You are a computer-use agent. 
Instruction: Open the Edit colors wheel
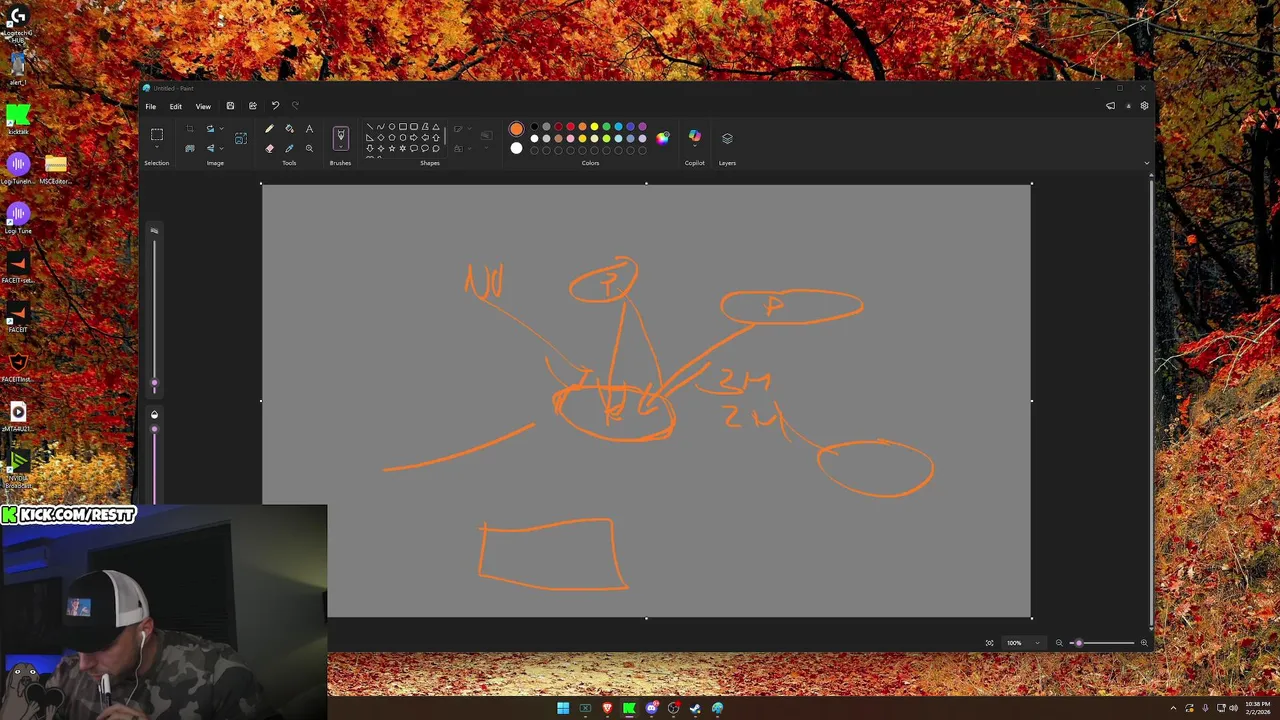[662, 138]
